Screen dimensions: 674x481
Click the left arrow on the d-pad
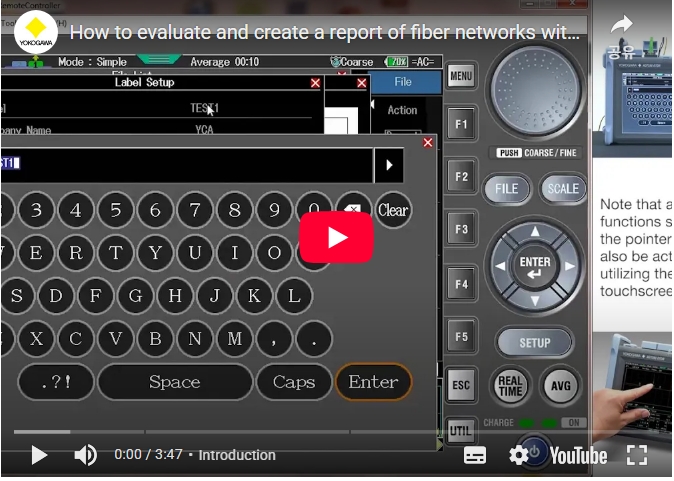[x=501, y=267]
